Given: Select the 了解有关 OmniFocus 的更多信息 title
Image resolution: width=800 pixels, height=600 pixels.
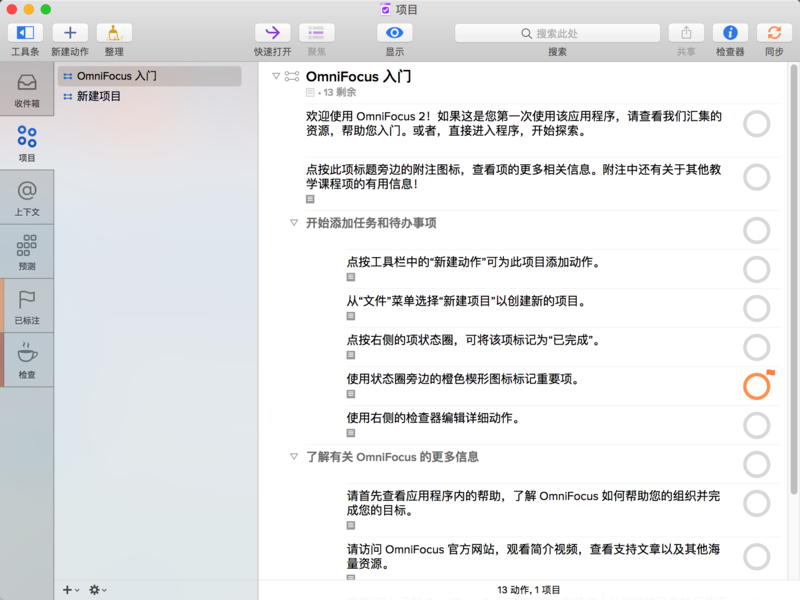Looking at the screenshot, I should pyautogui.click(x=392, y=457).
